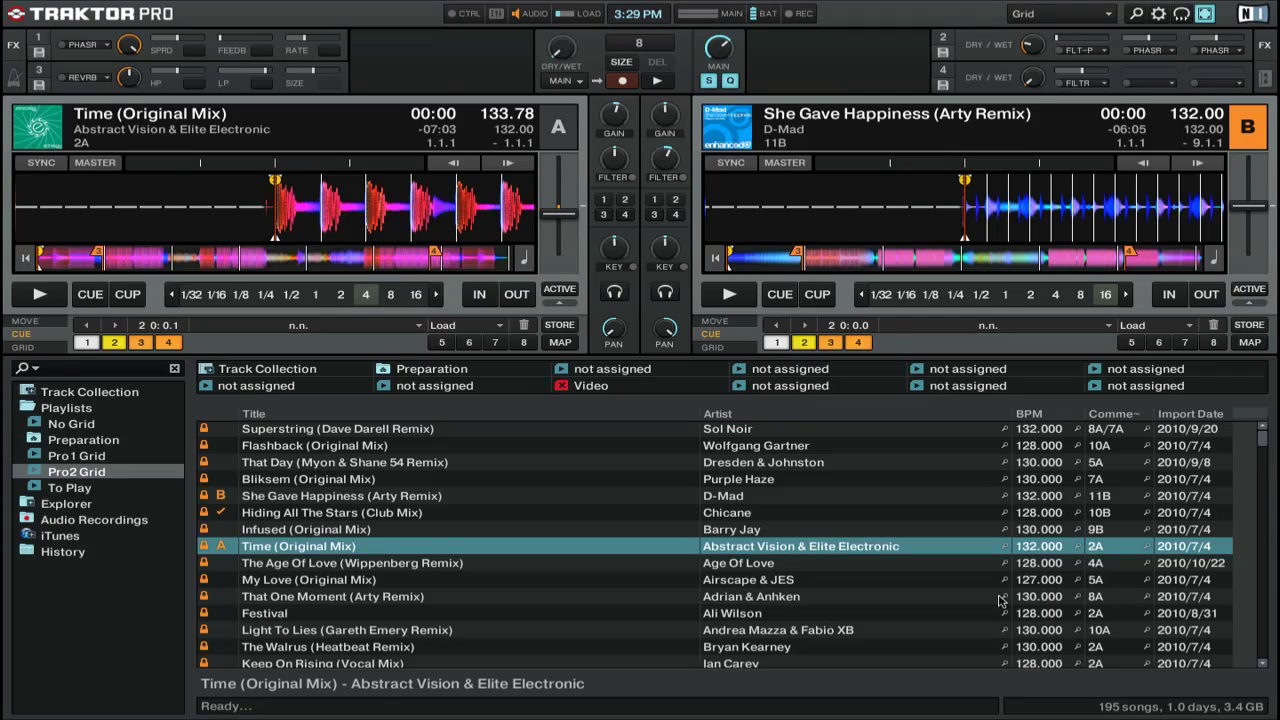Open the FLT-P effect dropdown in FX 2
Screen dimensions: 1280x720
pos(1083,50)
